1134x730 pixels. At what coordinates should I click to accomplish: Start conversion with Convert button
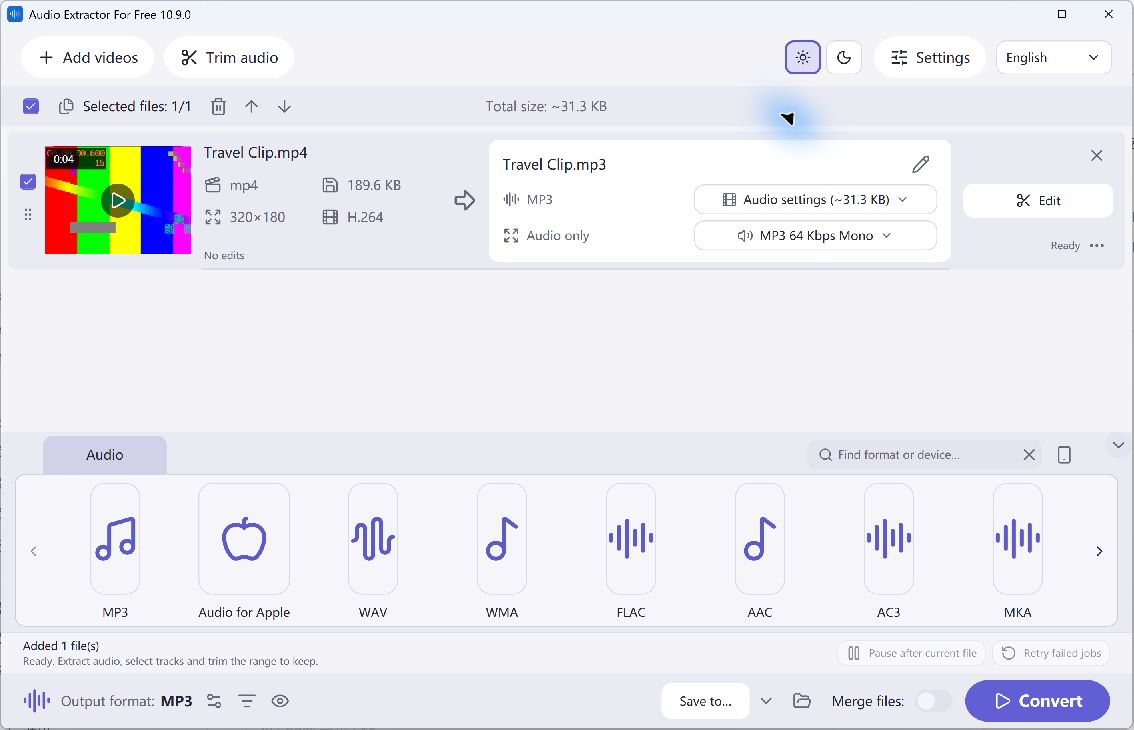(1037, 700)
